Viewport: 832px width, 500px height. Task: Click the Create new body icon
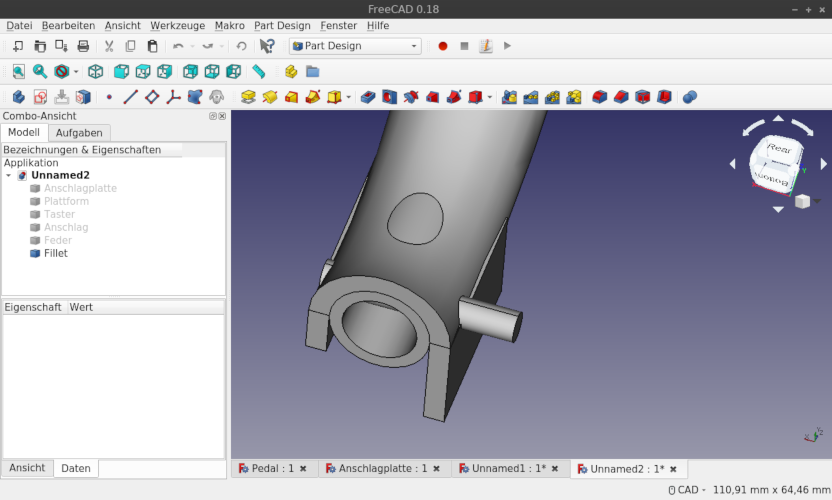(18, 97)
